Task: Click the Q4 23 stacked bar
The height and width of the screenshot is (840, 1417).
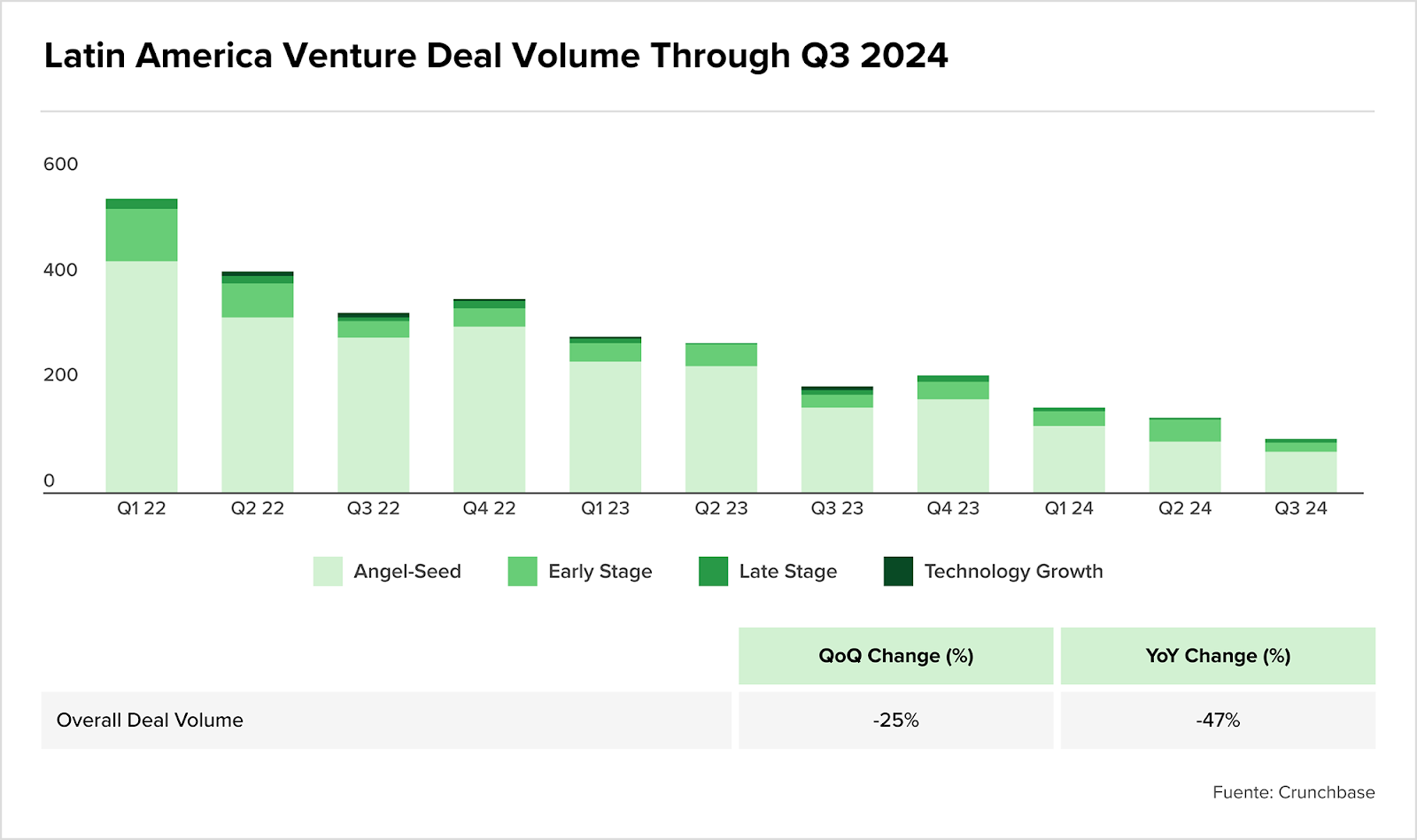Action: pyautogui.click(x=953, y=438)
